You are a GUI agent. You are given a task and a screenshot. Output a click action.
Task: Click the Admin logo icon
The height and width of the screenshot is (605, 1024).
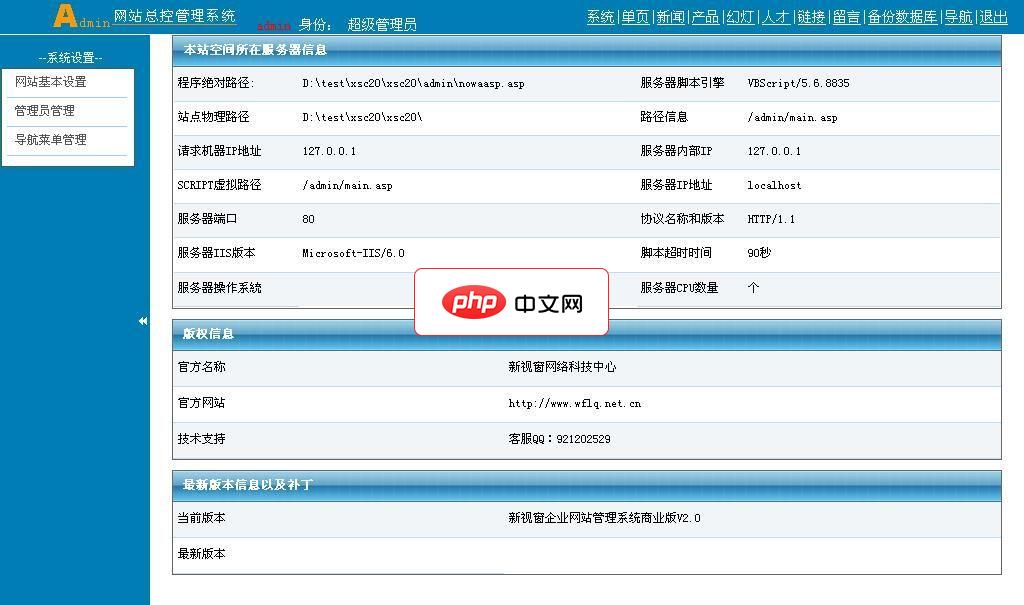coord(66,16)
